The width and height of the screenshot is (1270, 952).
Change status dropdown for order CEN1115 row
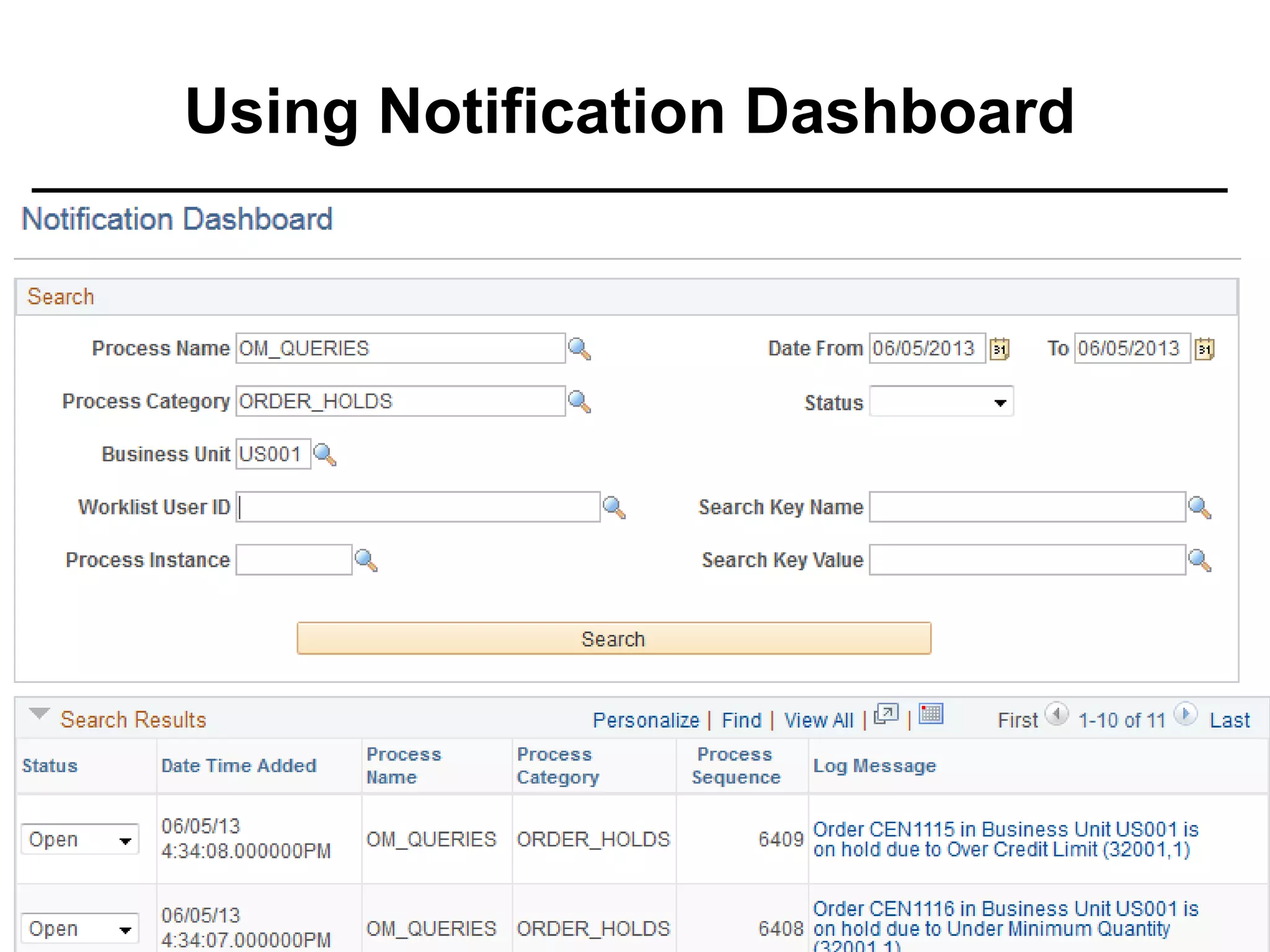[x=80, y=840]
